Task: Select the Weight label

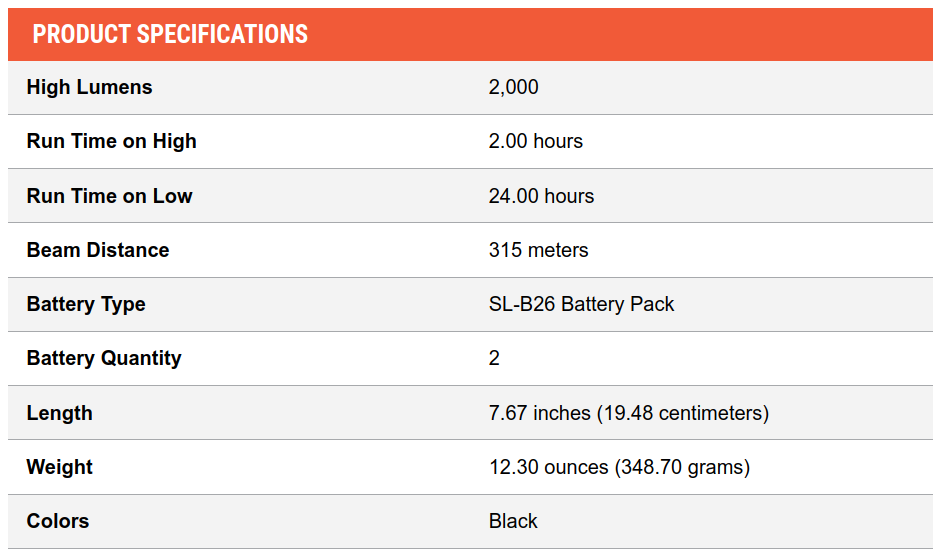Action: (59, 467)
